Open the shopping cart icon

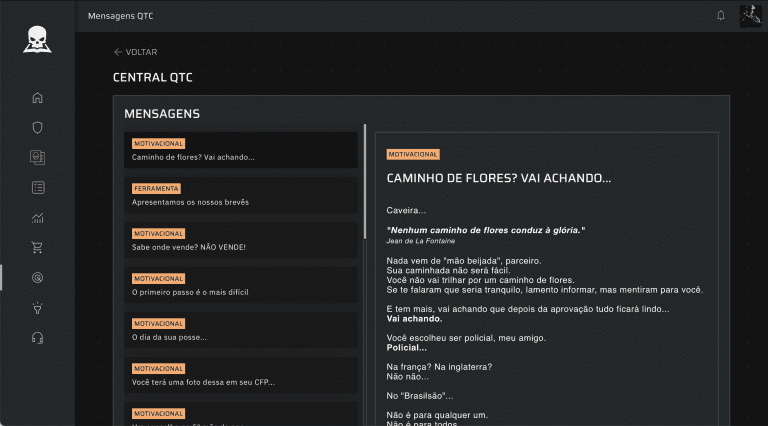pyautogui.click(x=38, y=247)
